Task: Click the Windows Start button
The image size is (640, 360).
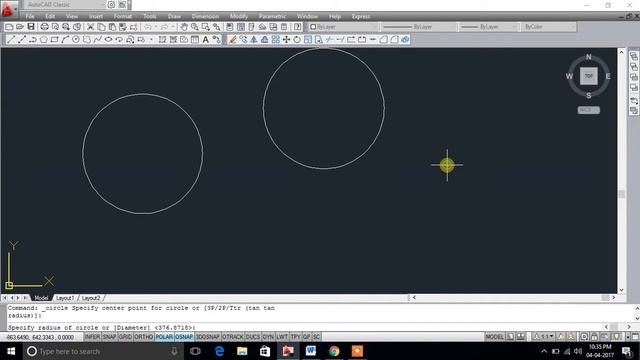Action: pyautogui.click(x=11, y=351)
